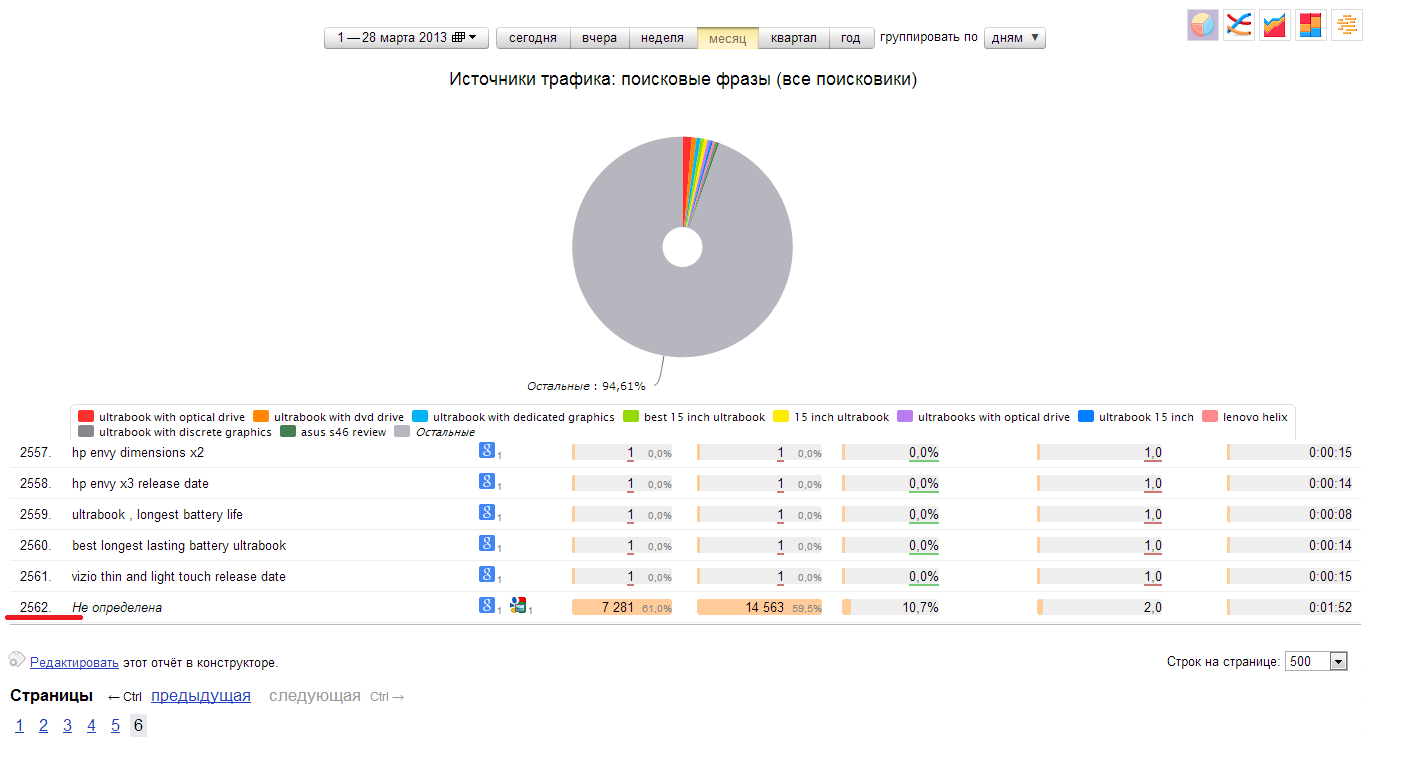This screenshot has width=1407, height=762.
Task: Click the Google icon in row 2558
Action: tap(487, 482)
